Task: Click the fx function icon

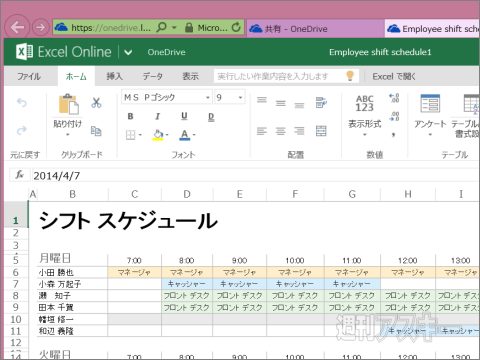Action: click(x=20, y=175)
